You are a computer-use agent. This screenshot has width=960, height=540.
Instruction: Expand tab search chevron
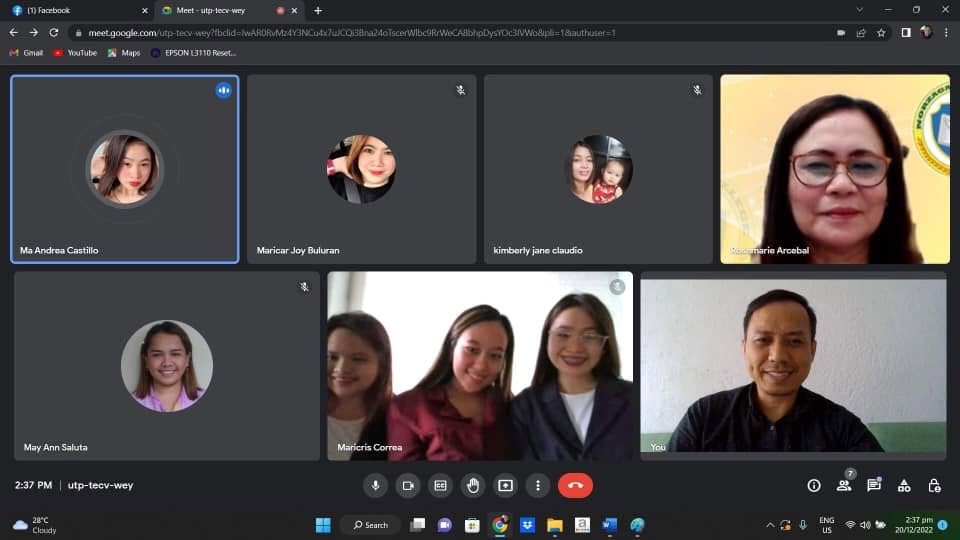(860, 10)
